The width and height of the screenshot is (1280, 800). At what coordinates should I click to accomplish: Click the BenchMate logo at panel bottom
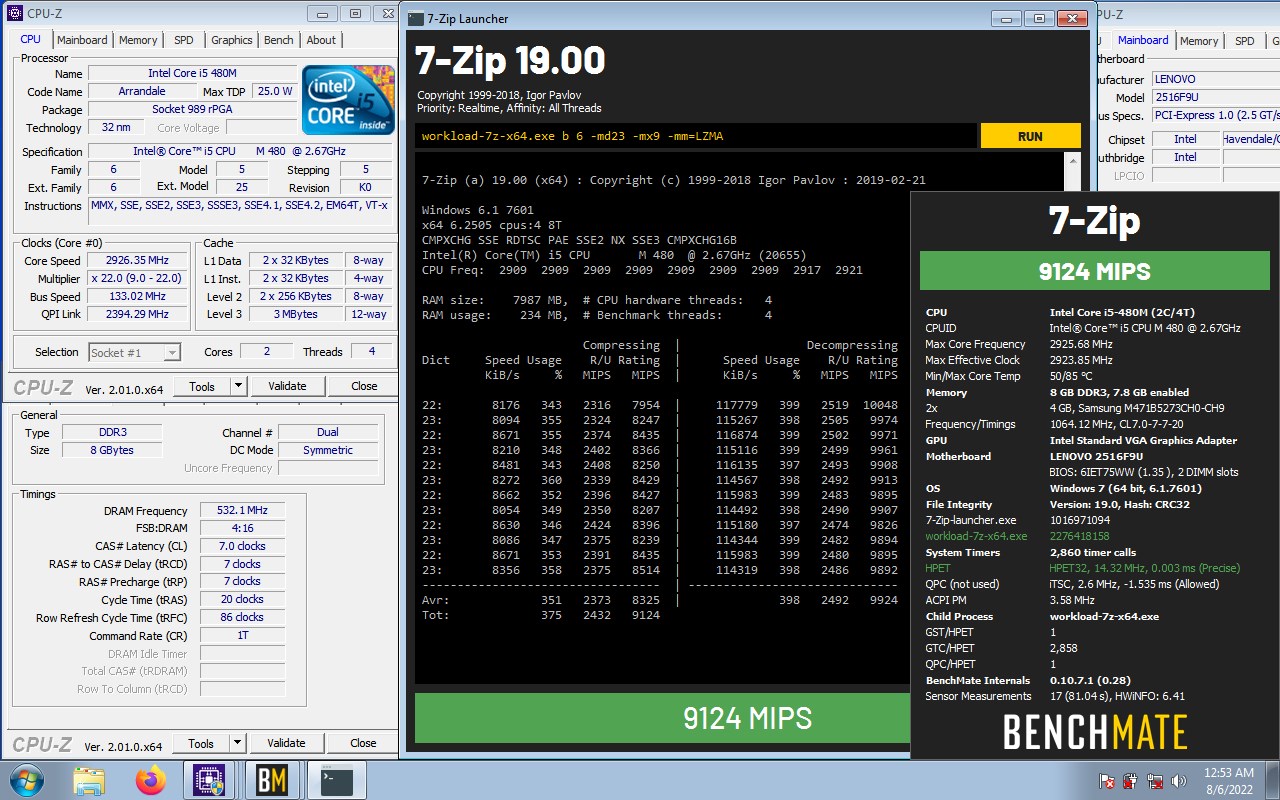1095,732
